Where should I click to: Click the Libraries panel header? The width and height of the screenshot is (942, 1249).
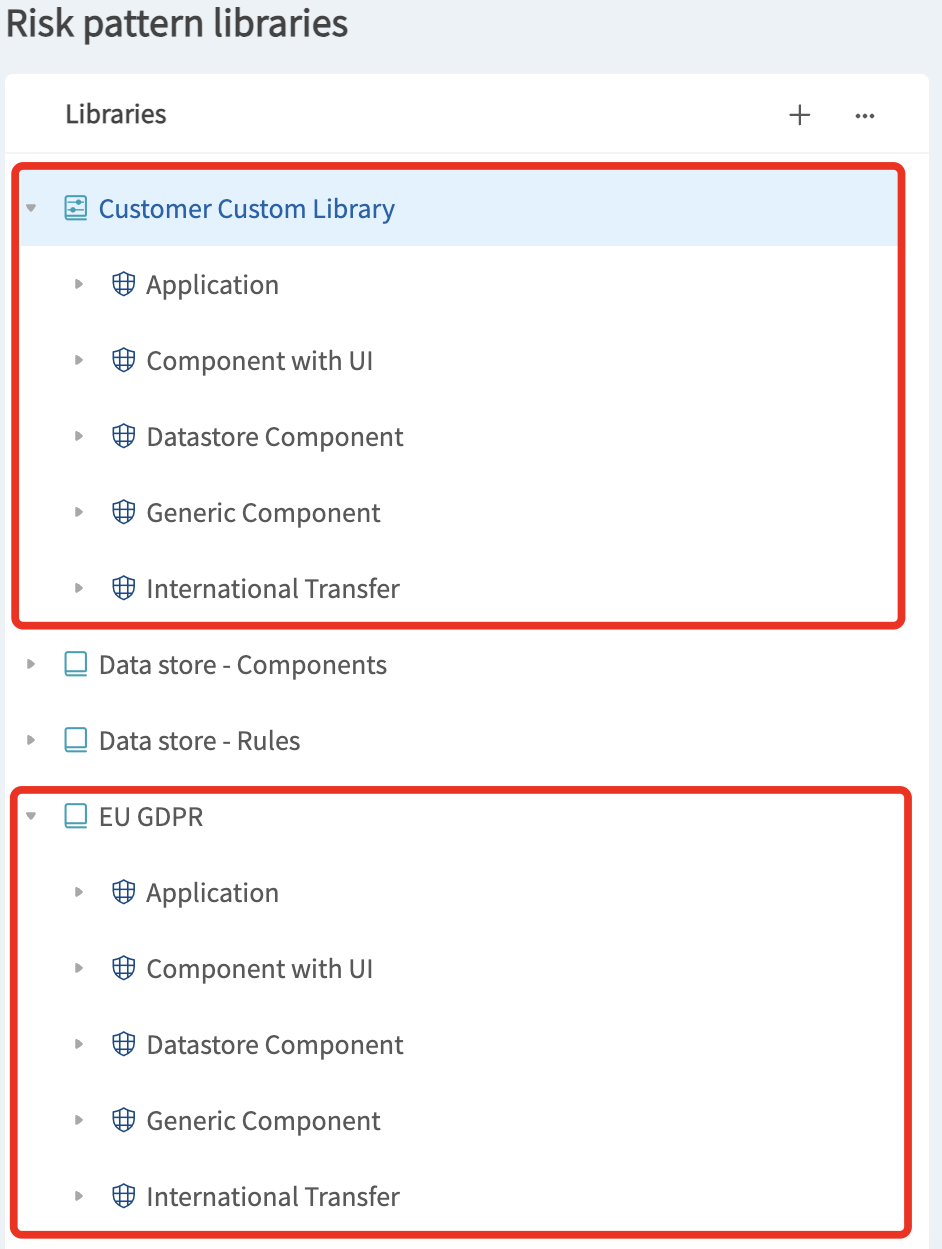115,114
